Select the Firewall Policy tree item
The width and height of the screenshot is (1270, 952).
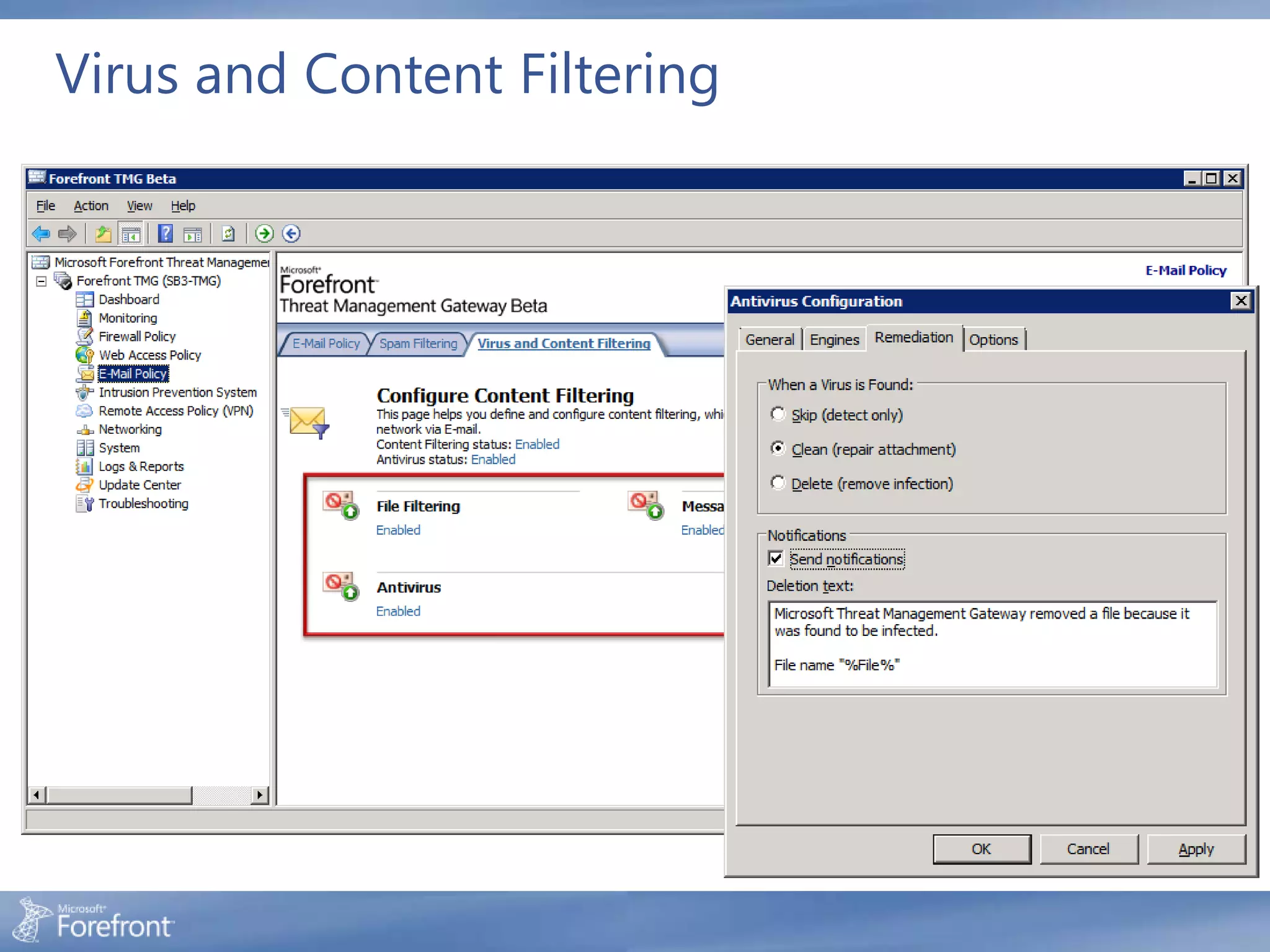click(x=137, y=337)
